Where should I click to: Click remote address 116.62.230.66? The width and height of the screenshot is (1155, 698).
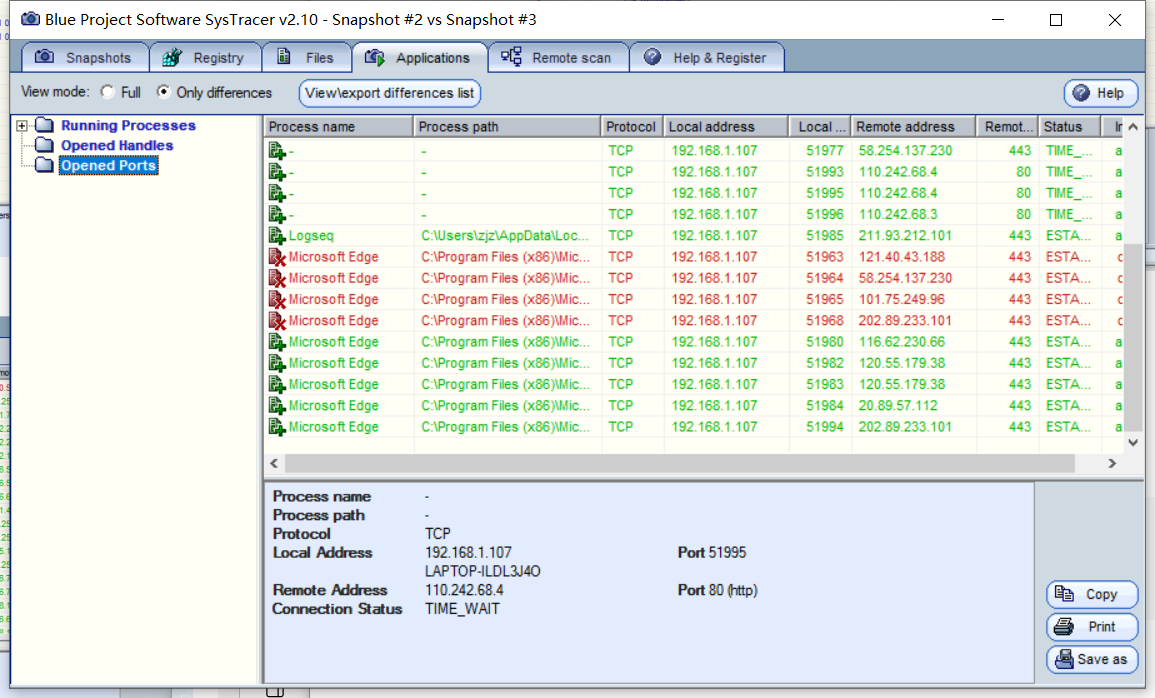point(901,342)
